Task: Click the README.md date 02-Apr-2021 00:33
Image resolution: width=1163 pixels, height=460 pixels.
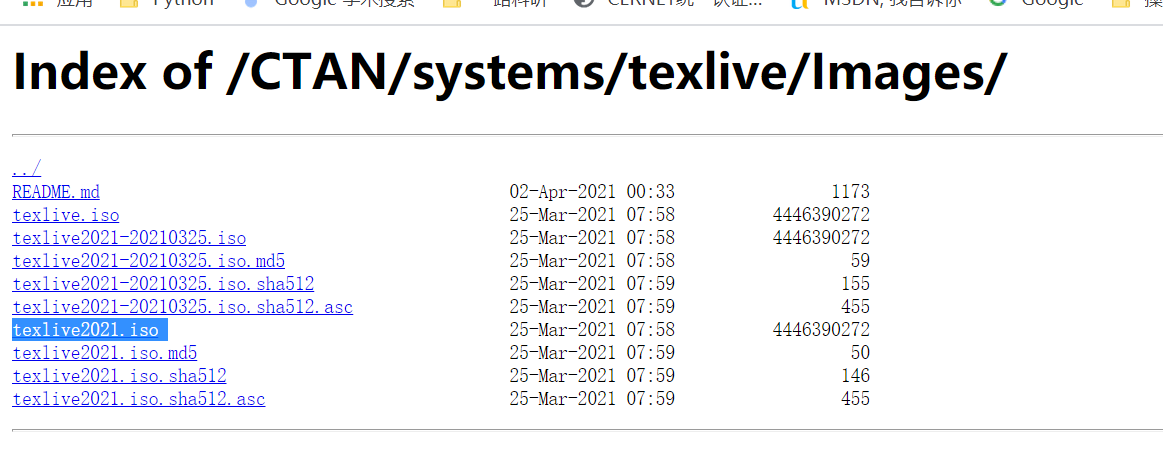Action: point(592,192)
